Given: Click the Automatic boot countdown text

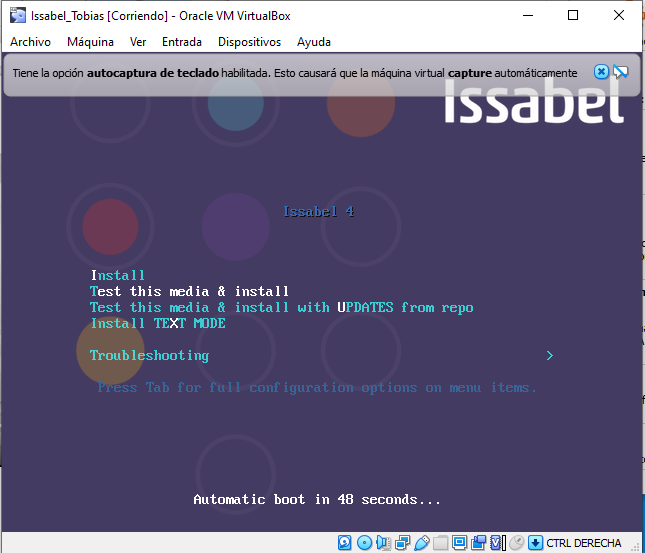Looking at the screenshot, I should 317,500.
